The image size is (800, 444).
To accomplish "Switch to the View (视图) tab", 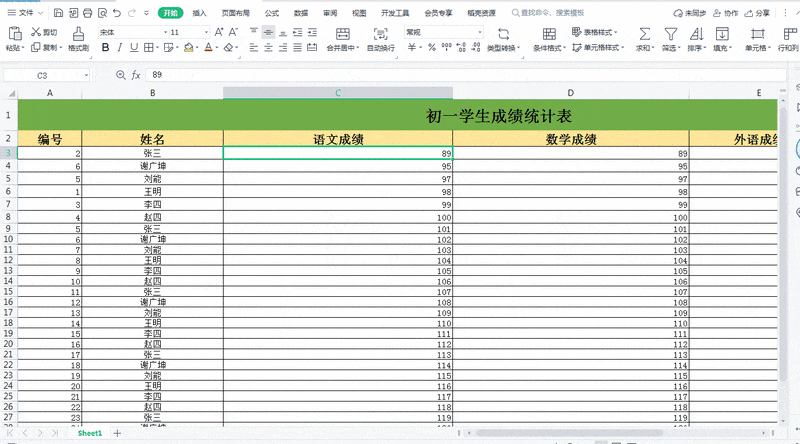I will coord(359,13).
